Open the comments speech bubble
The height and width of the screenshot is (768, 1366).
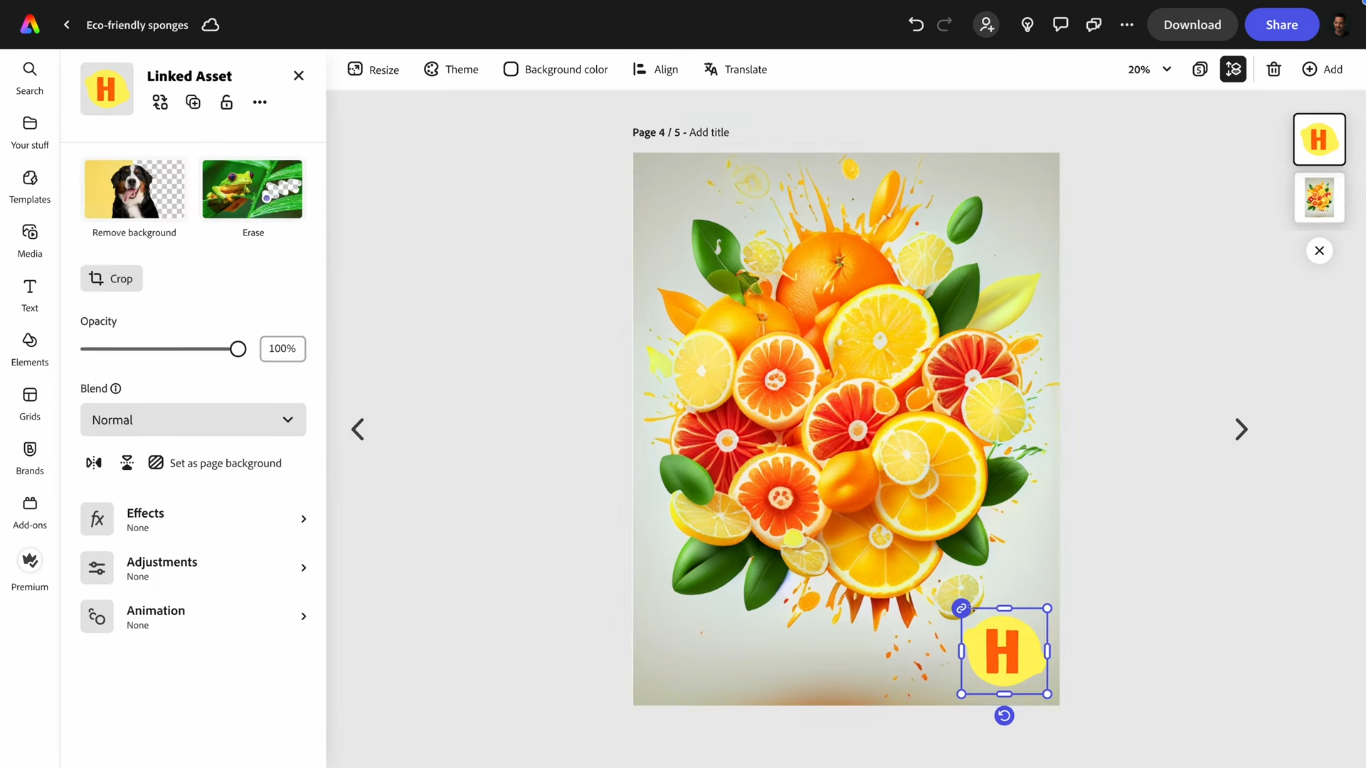coord(1060,25)
